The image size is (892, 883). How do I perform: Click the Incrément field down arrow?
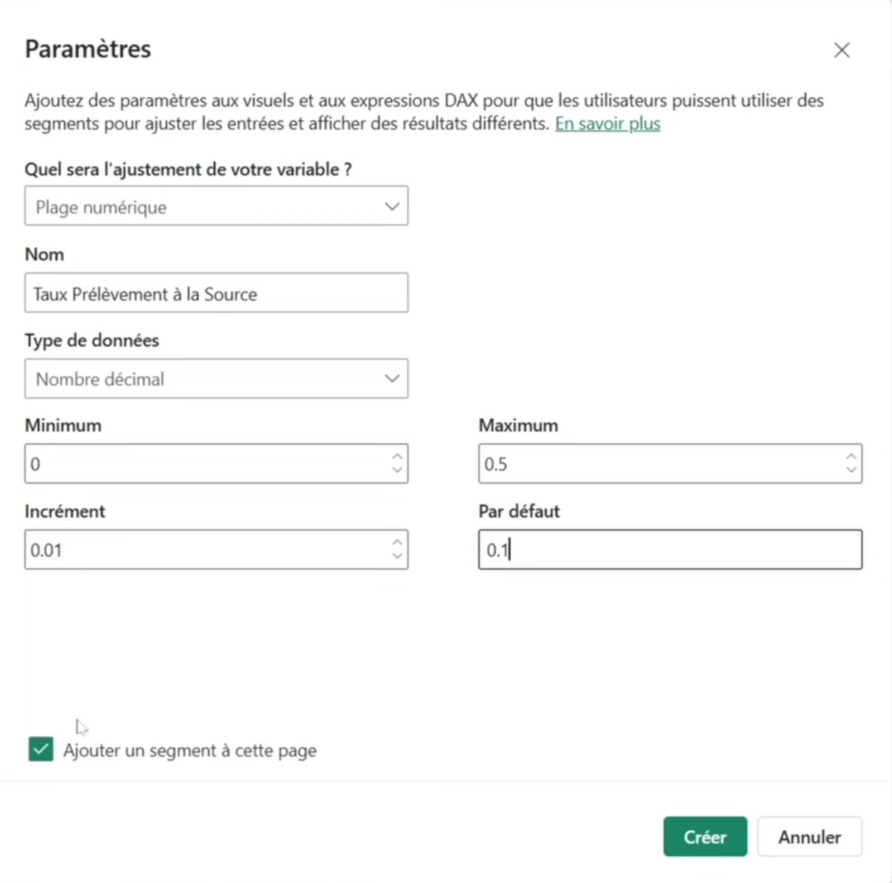point(397,556)
